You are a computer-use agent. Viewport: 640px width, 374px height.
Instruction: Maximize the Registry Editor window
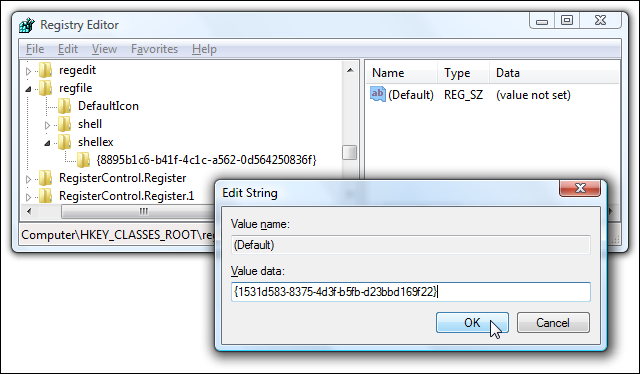point(567,21)
